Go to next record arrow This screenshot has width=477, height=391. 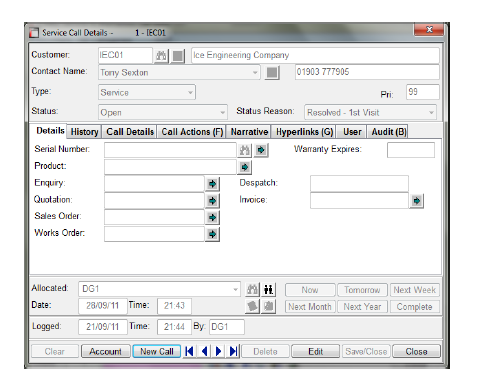pyautogui.click(x=219, y=351)
